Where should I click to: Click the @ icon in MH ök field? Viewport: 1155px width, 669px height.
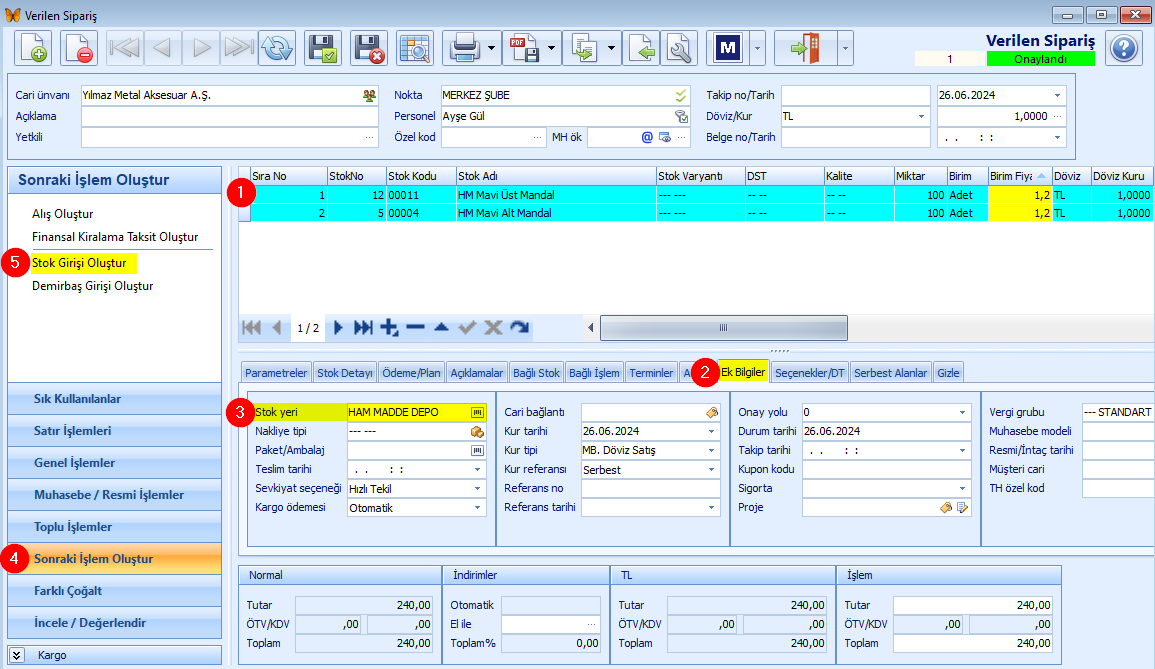tap(647, 137)
